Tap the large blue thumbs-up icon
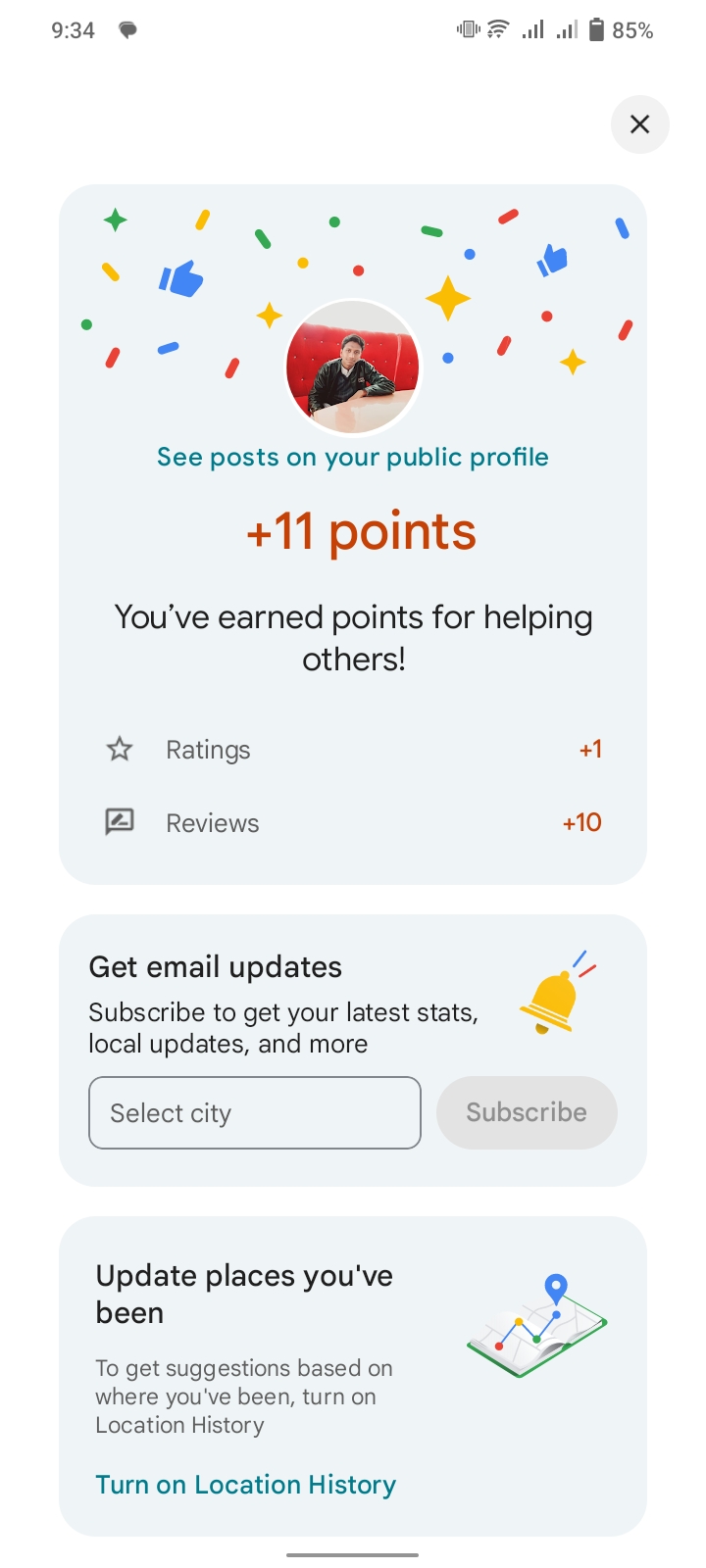 181,279
